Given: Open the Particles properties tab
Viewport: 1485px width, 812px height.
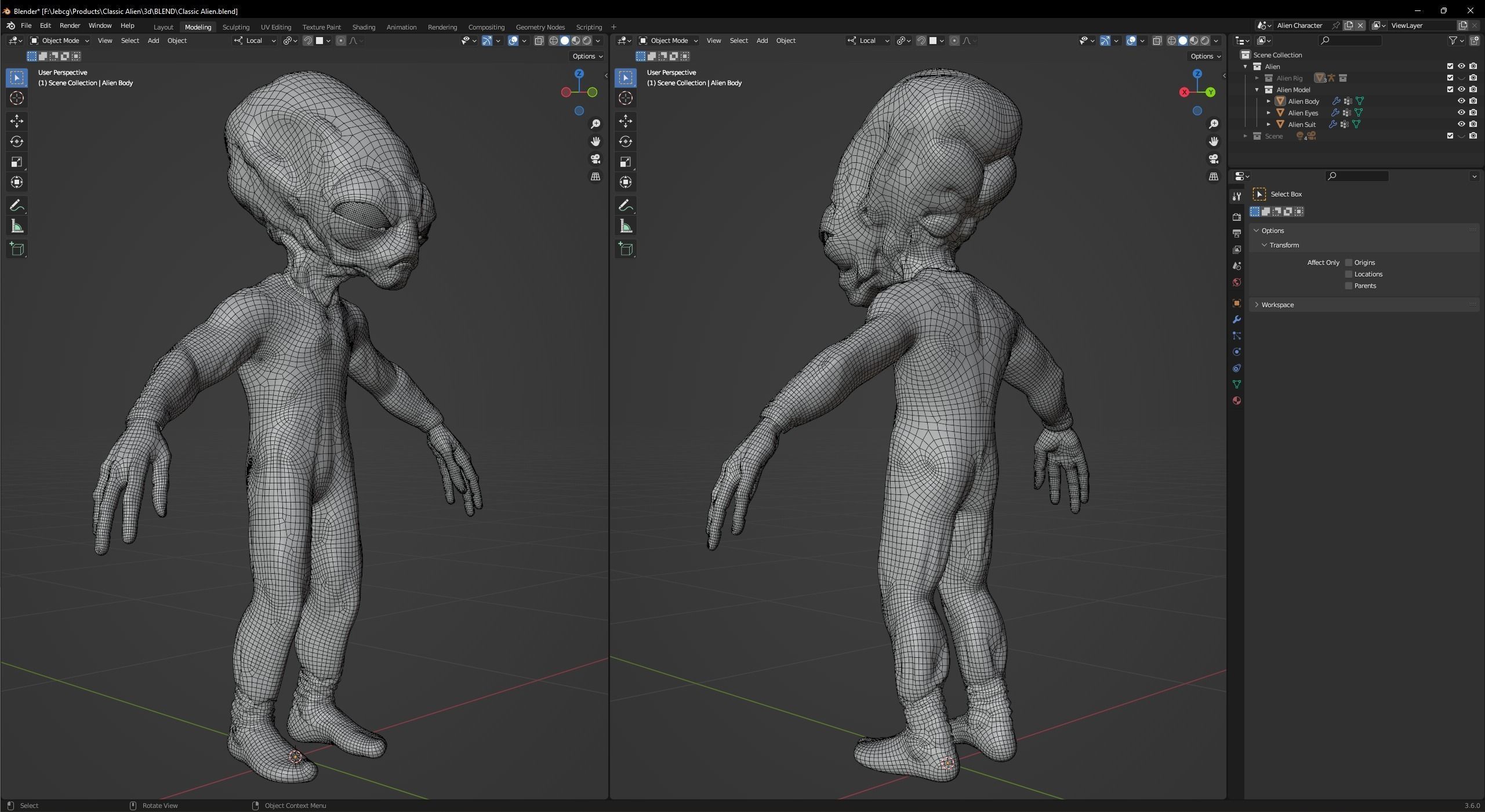Looking at the screenshot, I should click(x=1237, y=336).
